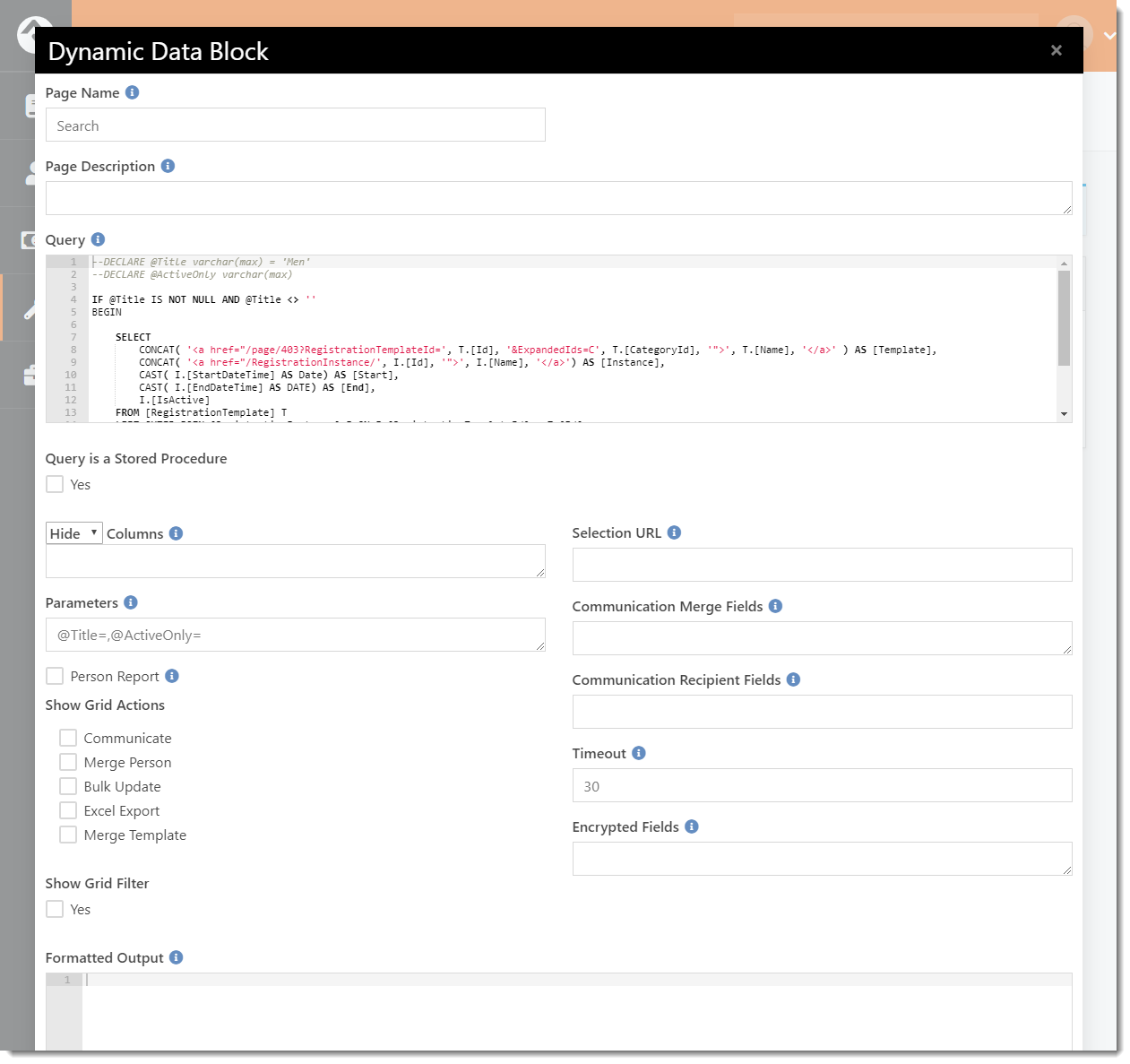Screen dimensions: 1130x1064
Task: Focus the Encrypted Fields text area
Action: [x=823, y=859]
